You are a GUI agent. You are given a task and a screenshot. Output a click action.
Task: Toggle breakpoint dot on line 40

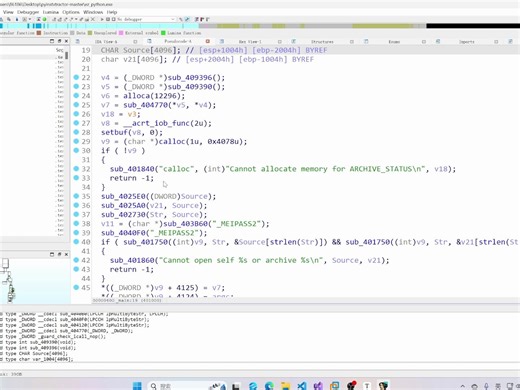(x=76, y=242)
